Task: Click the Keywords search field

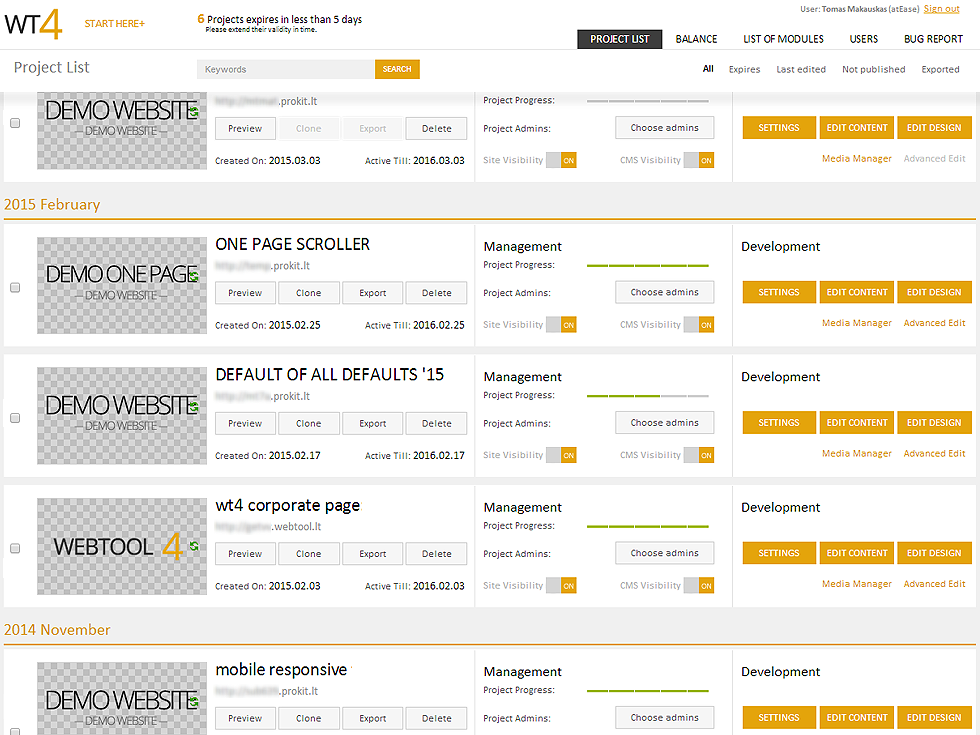Action: point(286,69)
